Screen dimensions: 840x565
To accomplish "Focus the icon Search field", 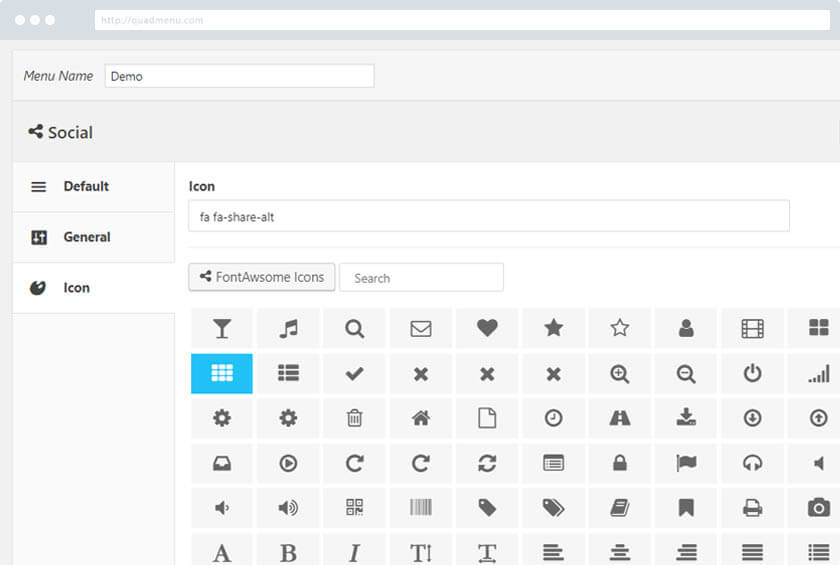I will [421, 278].
